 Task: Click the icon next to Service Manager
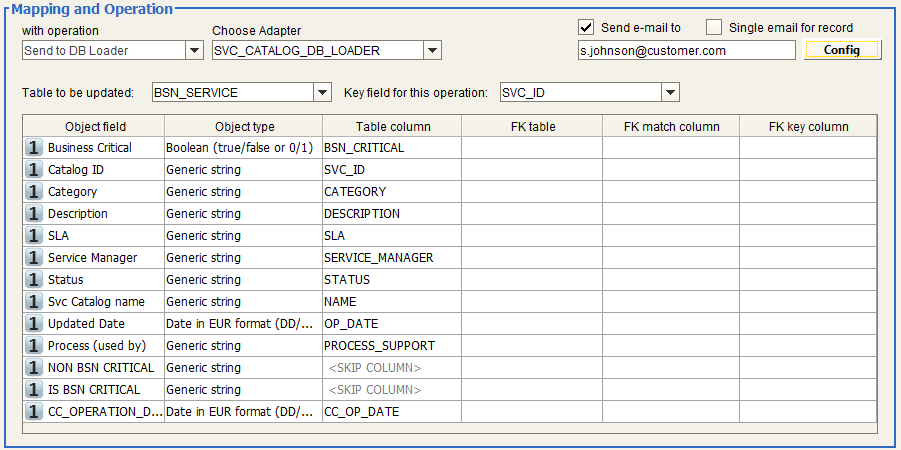pyautogui.click(x=34, y=258)
